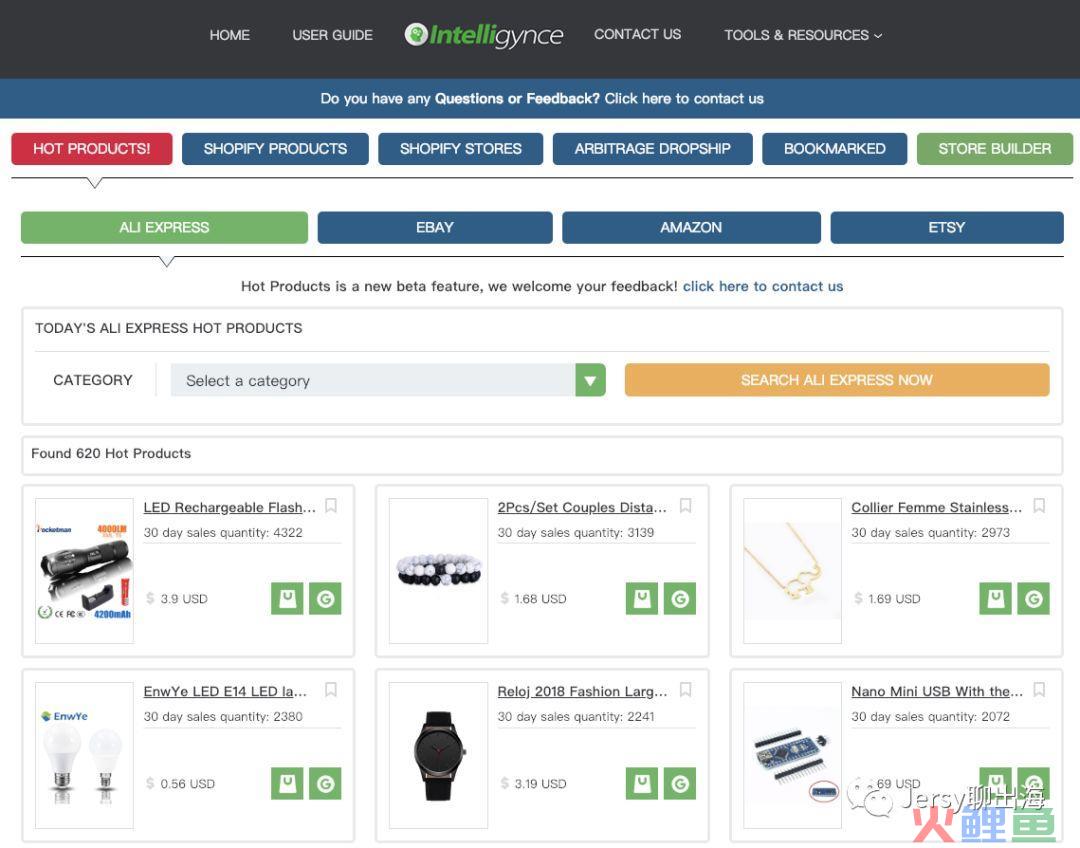This screenshot has width=1080, height=848.
Task: Click '30 day sales quantity: 2072' text
Action: [x=931, y=716]
